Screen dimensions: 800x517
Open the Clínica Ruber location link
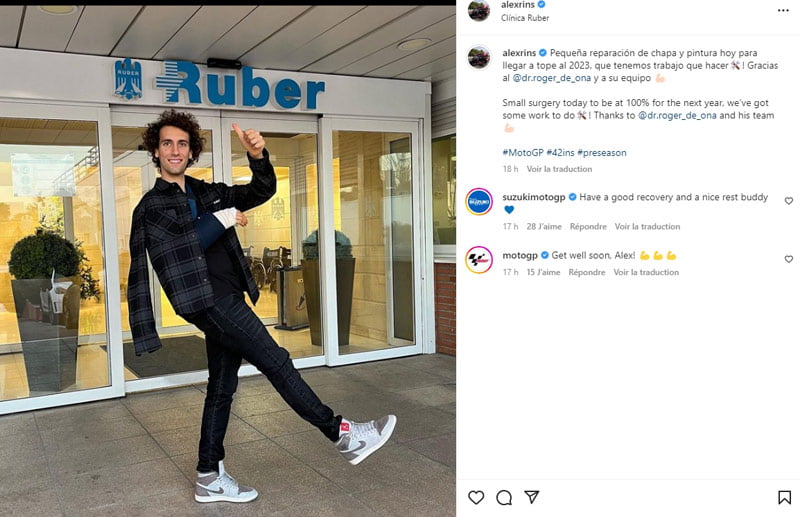pyautogui.click(x=525, y=18)
